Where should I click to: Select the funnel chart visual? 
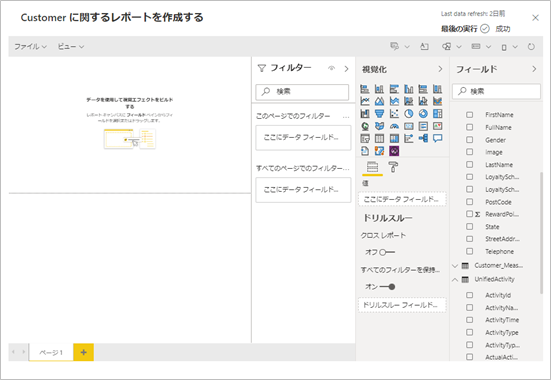pyautogui.click(x=379, y=114)
